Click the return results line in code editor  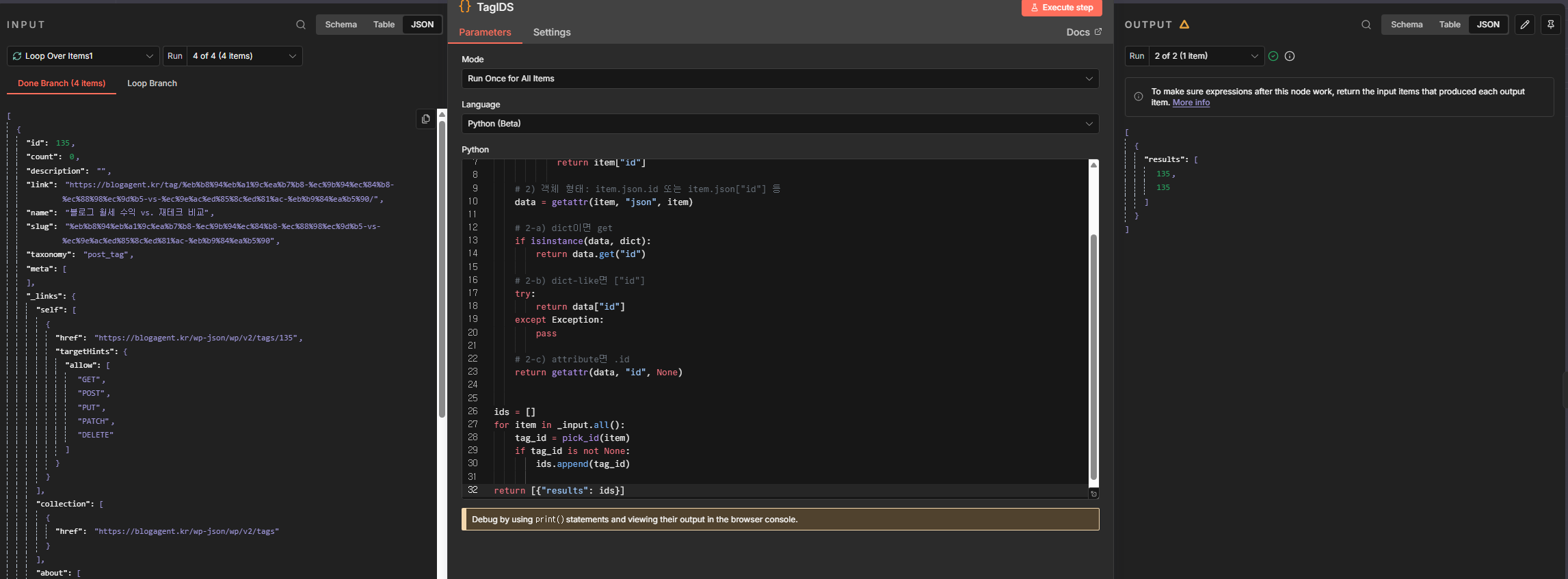coord(559,491)
